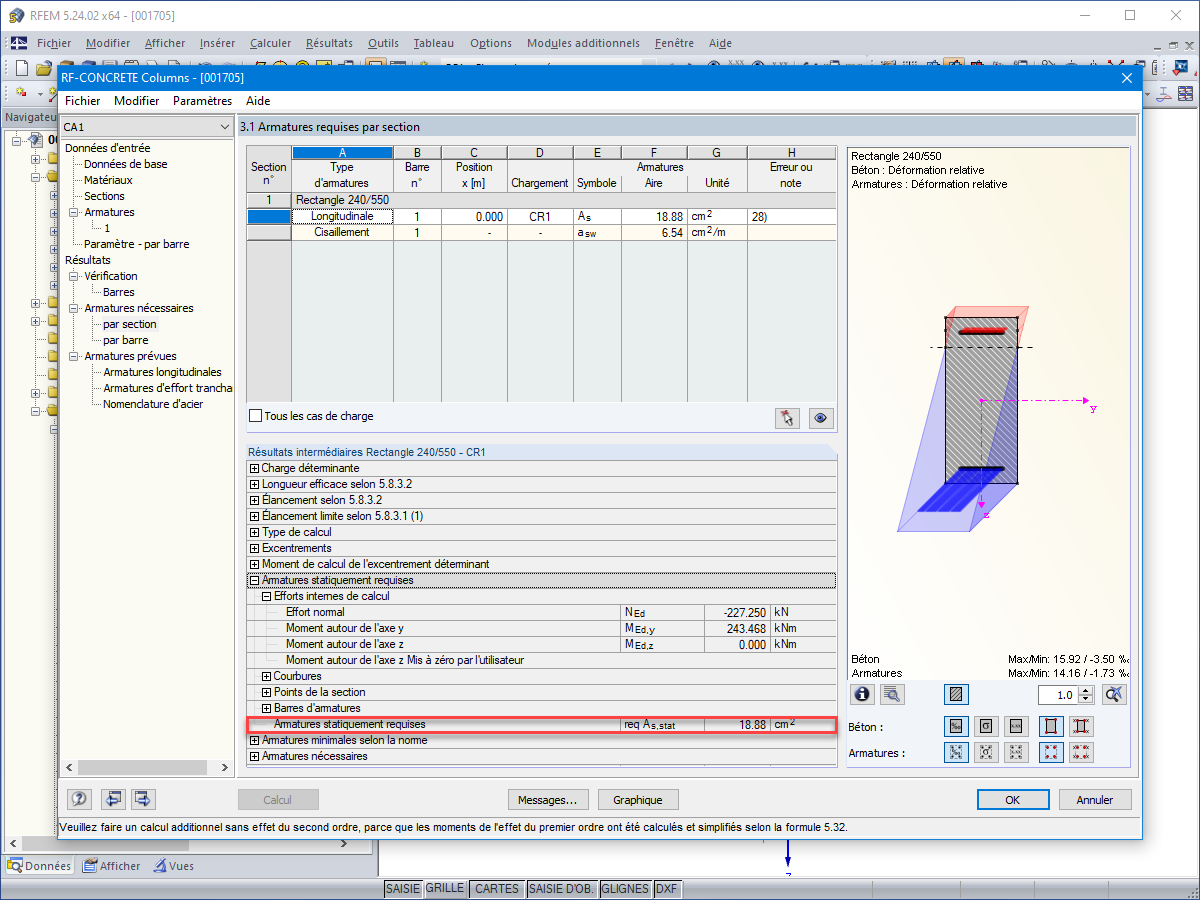The image size is (1200, 900).
Task: Expand Courbures row
Action: (x=266, y=676)
